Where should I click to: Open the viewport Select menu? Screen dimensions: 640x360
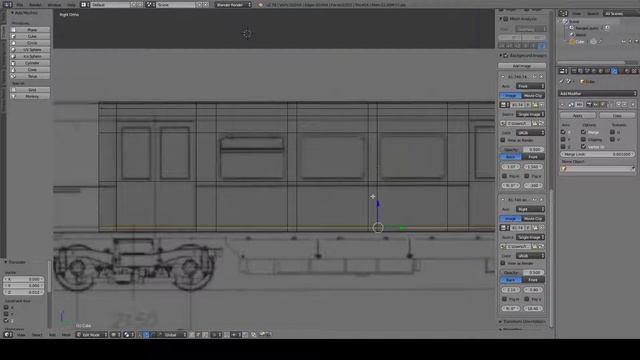coord(37,335)
